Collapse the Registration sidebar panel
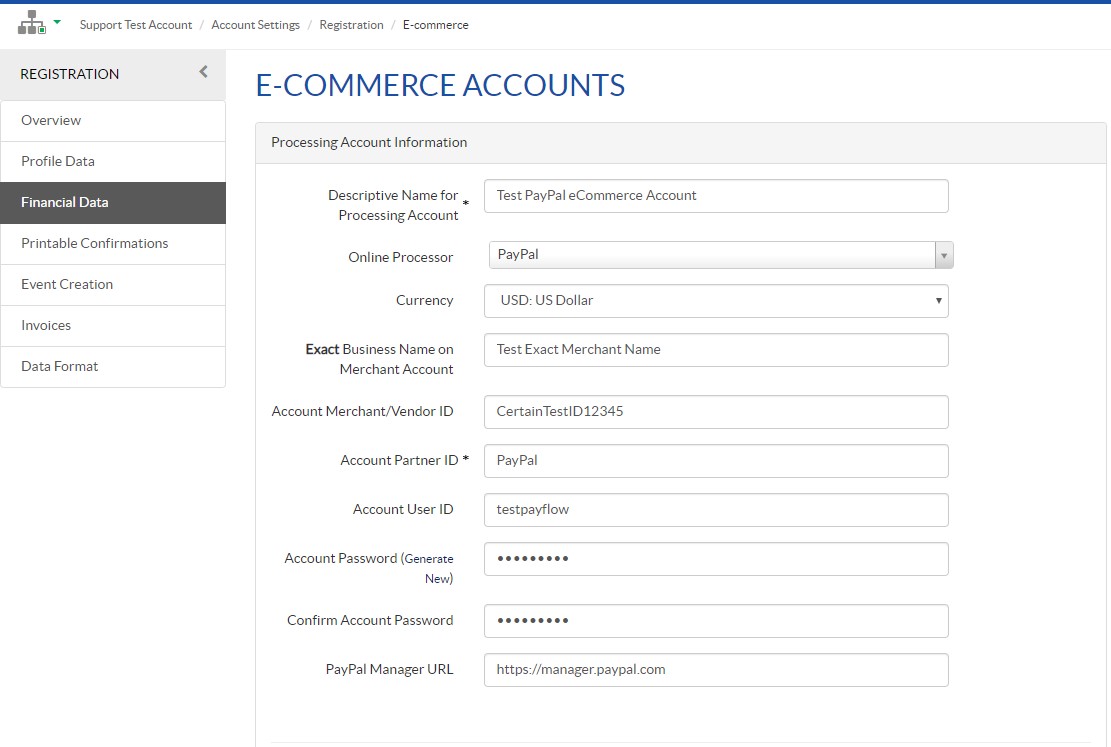Viewport: 1111px width, 747px height. coord(203,72)
